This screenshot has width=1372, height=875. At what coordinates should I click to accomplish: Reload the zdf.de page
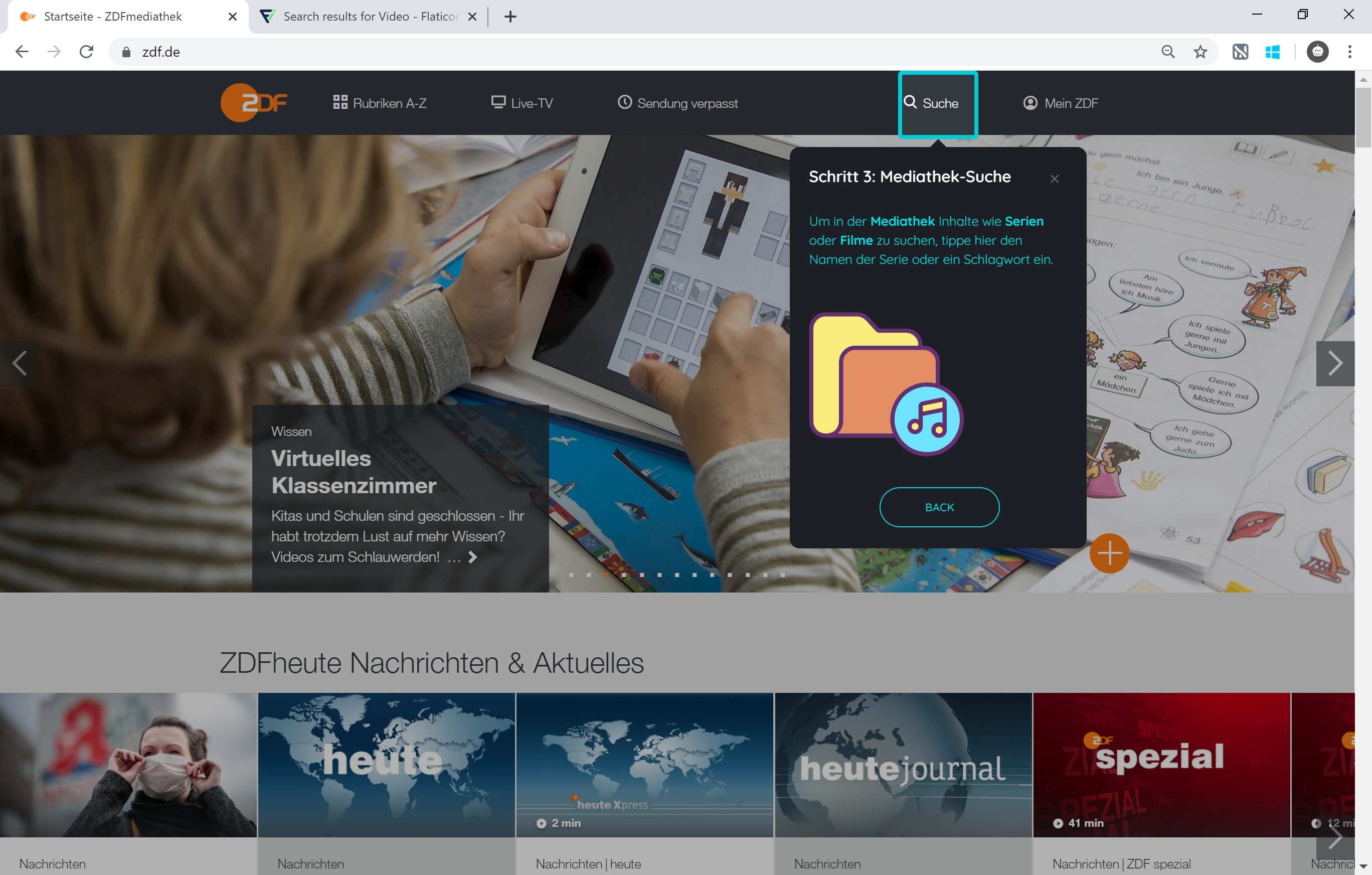point(87,52)
